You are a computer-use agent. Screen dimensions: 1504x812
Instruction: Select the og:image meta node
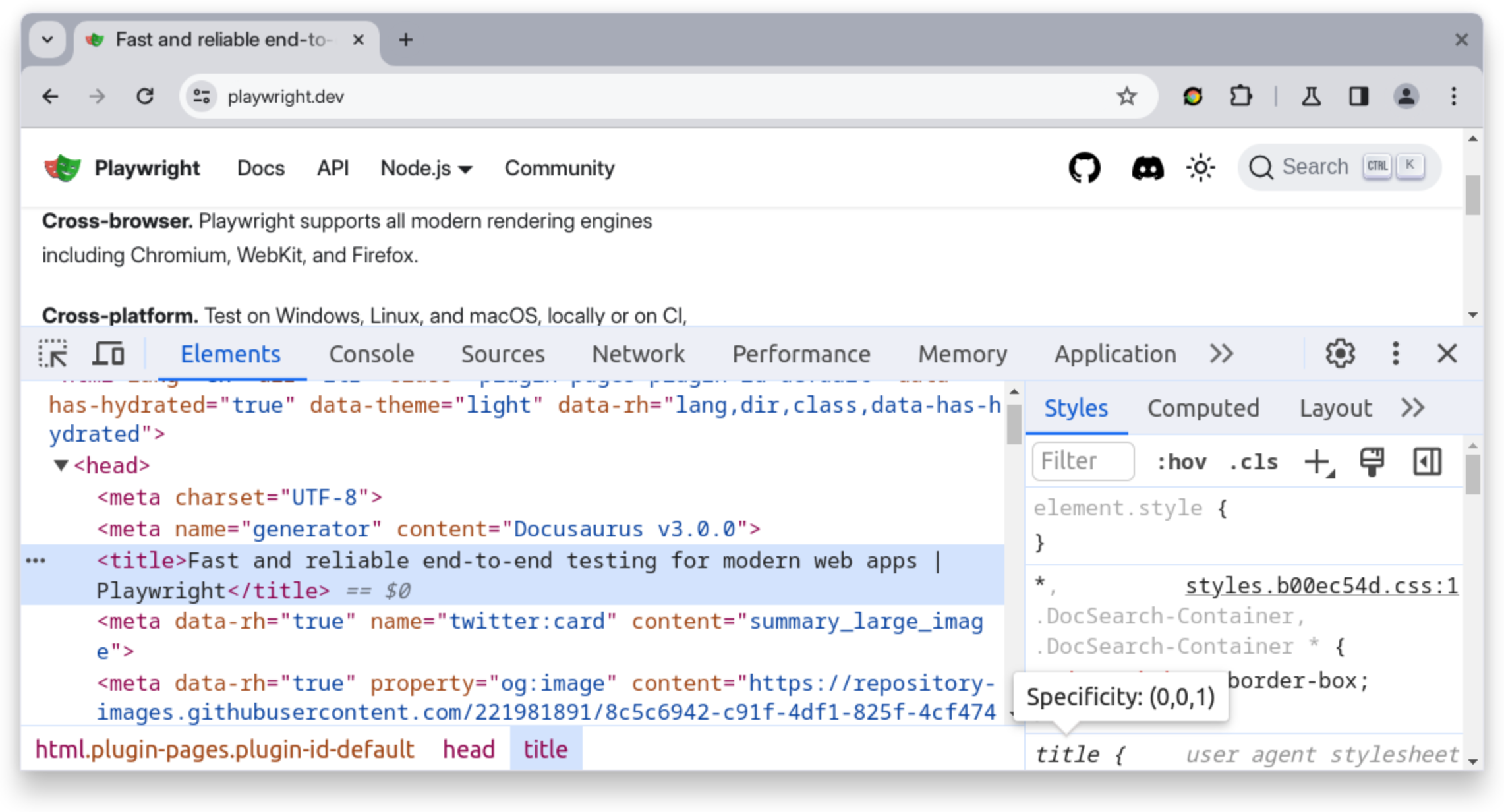pos(546,697)
